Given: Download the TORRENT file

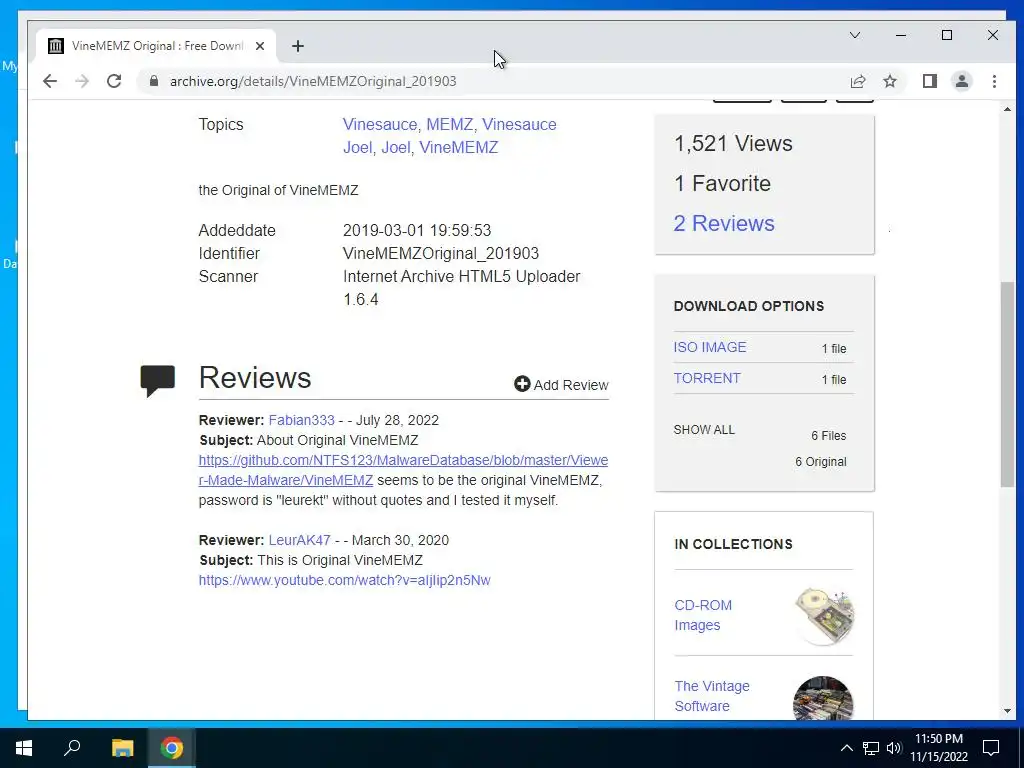Looking at the screenshot, I should (707, 379).
